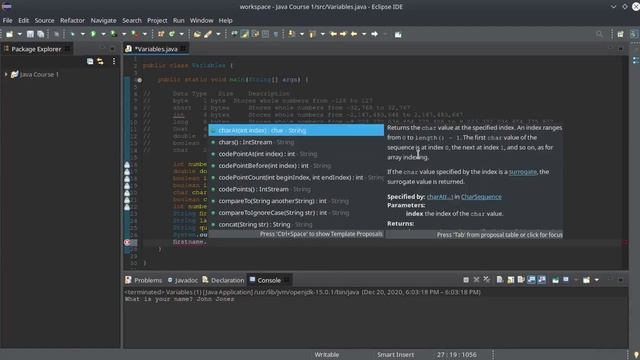Toggle Mark Occurrences in the toolbar
This screenshot has height=360, width=640.
tap(244, 34)
